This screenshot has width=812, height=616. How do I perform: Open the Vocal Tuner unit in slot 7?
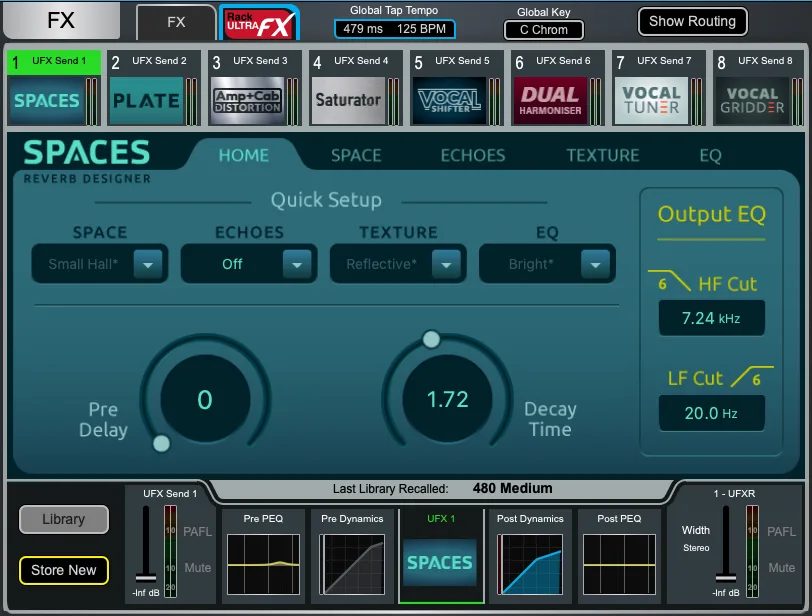[x=651, y=100]
